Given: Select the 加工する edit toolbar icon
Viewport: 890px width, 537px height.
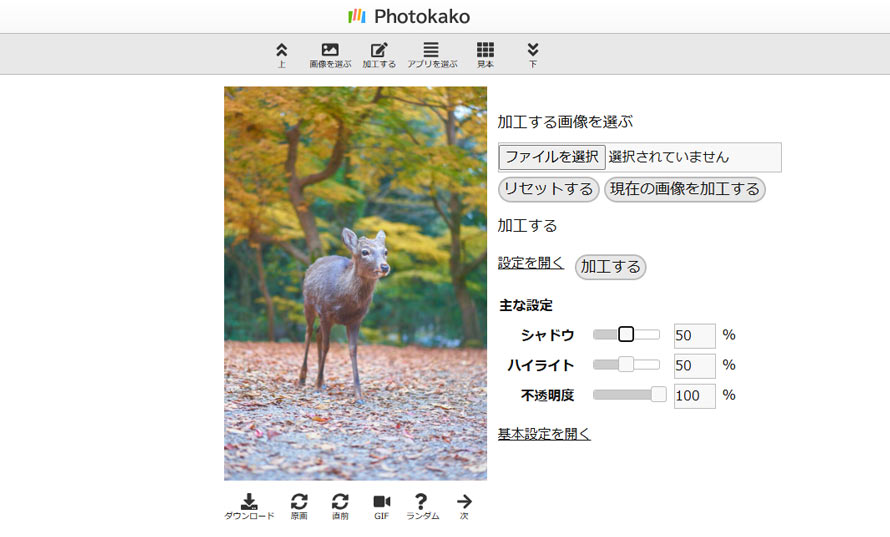Looking at the screenshot, I should pyautogui.click(x=379, y=55).
